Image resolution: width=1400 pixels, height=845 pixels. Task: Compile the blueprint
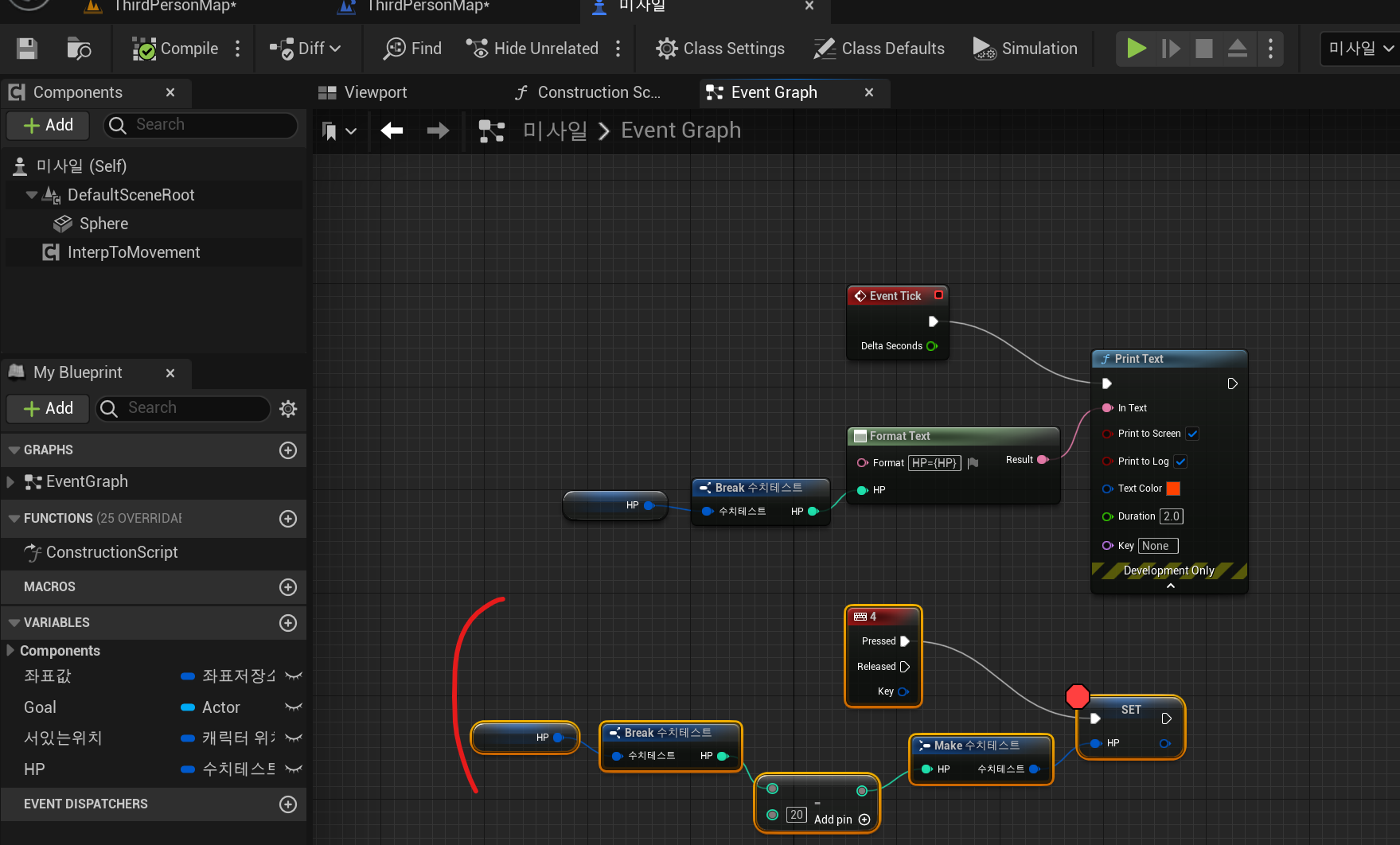point(175,49)
